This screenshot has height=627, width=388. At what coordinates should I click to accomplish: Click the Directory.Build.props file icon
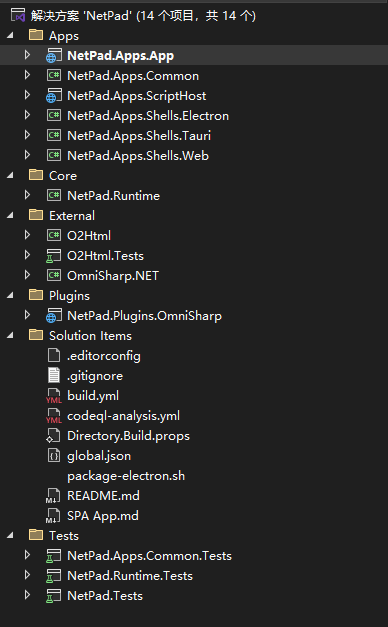pyautogui.click(x=53, y=435)
